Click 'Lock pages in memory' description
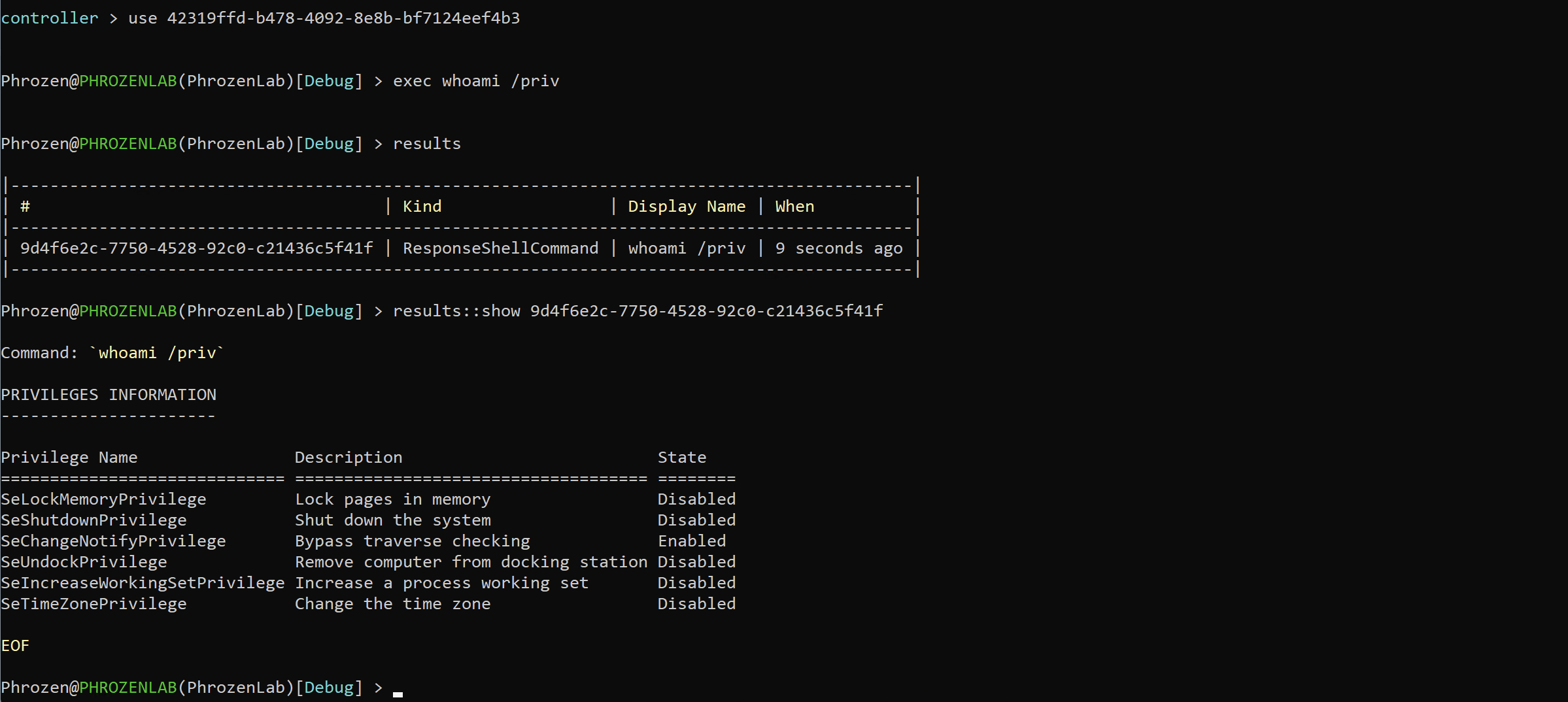This screenshot has height=702, width=1568. pyautogui.click(x=392, y=499)
